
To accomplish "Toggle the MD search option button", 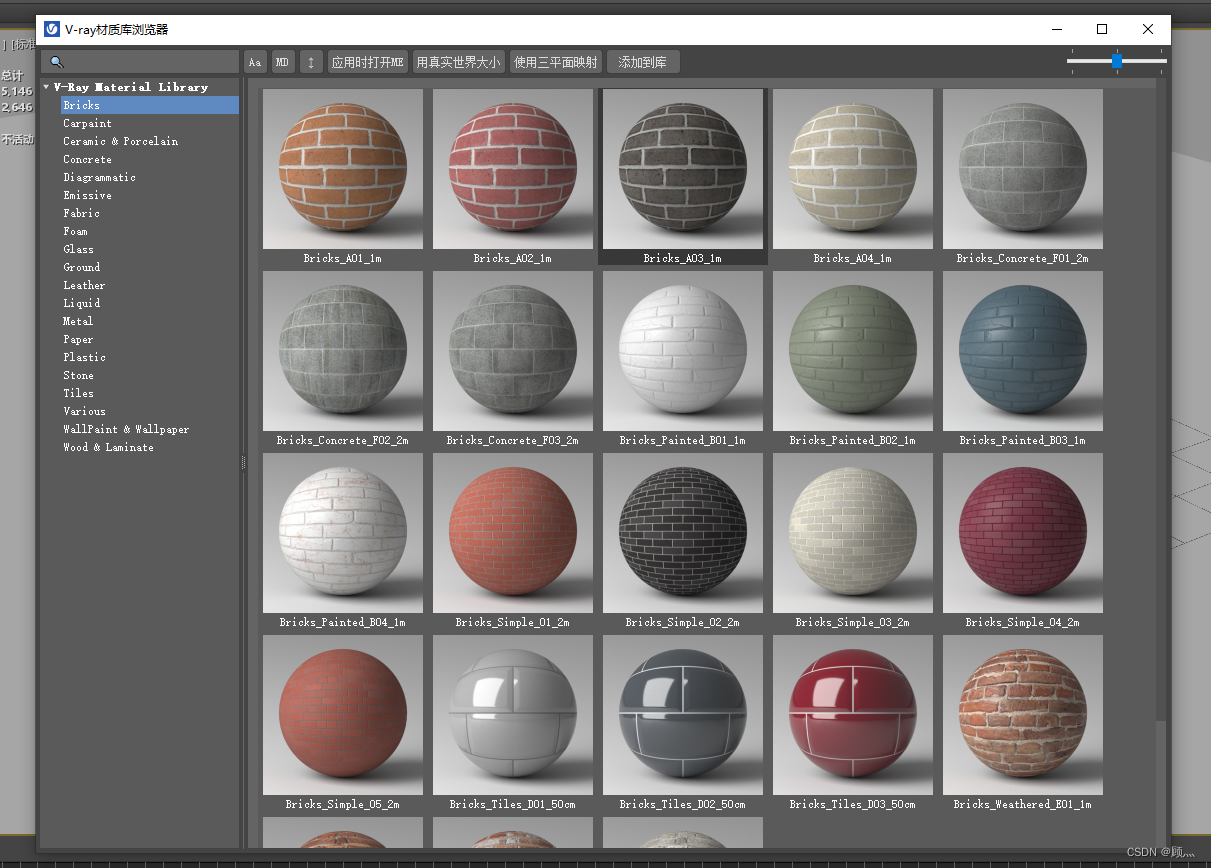I will [x=283, y=62].
